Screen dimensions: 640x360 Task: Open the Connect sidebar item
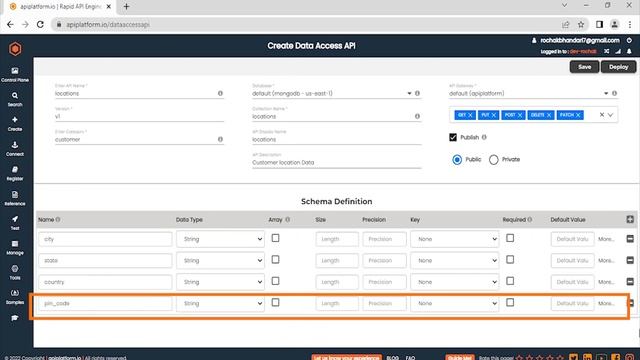point(15,149)
